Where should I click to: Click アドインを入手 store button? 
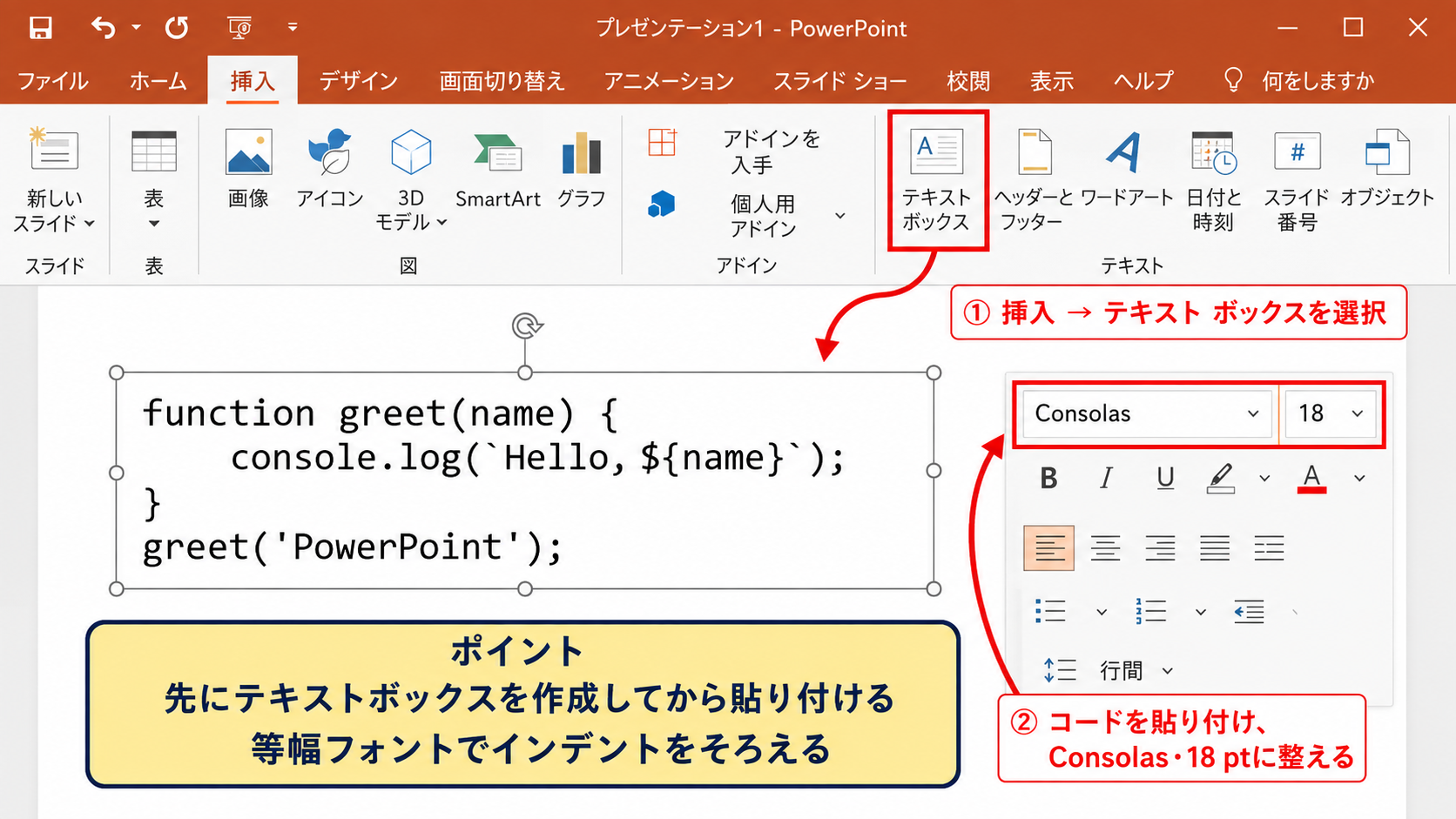point(736,151)
